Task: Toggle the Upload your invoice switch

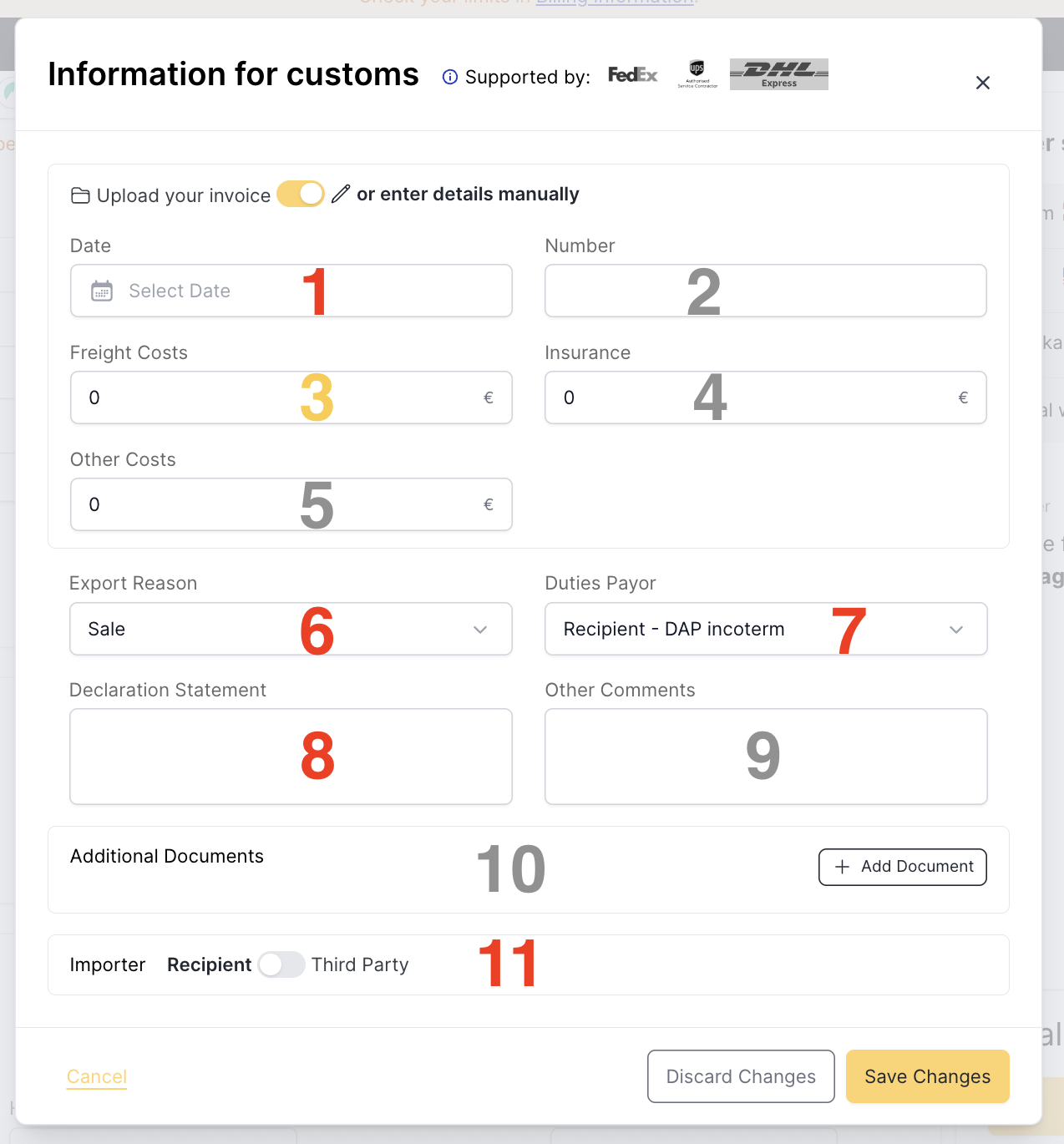Action: coord(301,194)
